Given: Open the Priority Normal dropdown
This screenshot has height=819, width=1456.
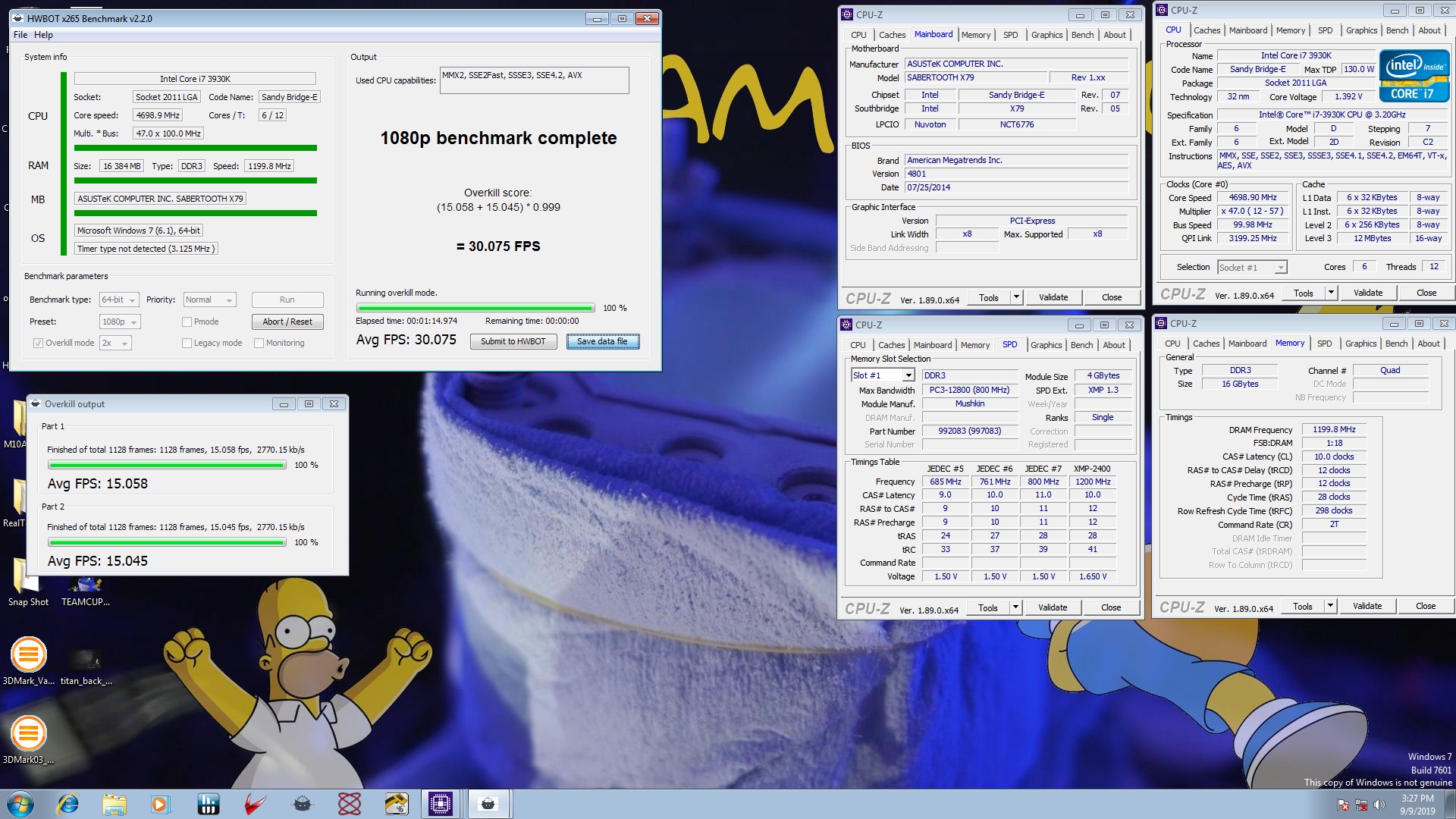Looking at the screenshot, I should click(210, 300).
